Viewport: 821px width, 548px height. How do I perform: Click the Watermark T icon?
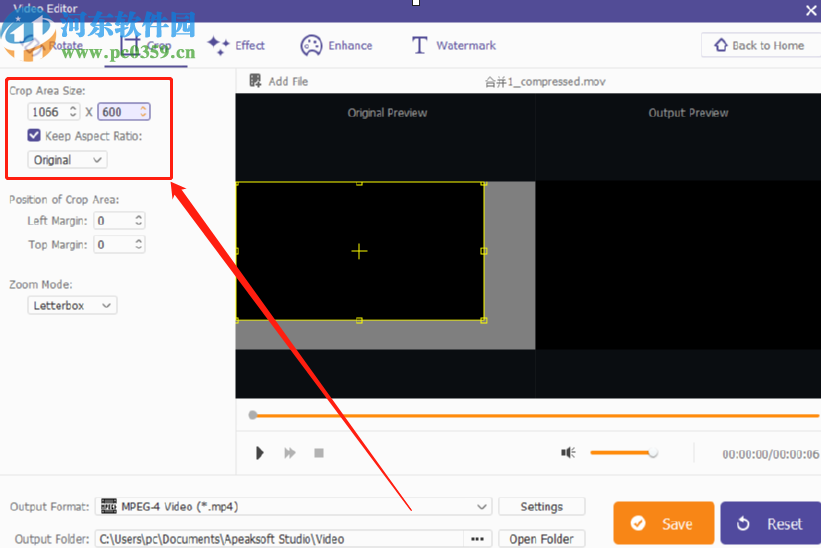pos(419,46)
